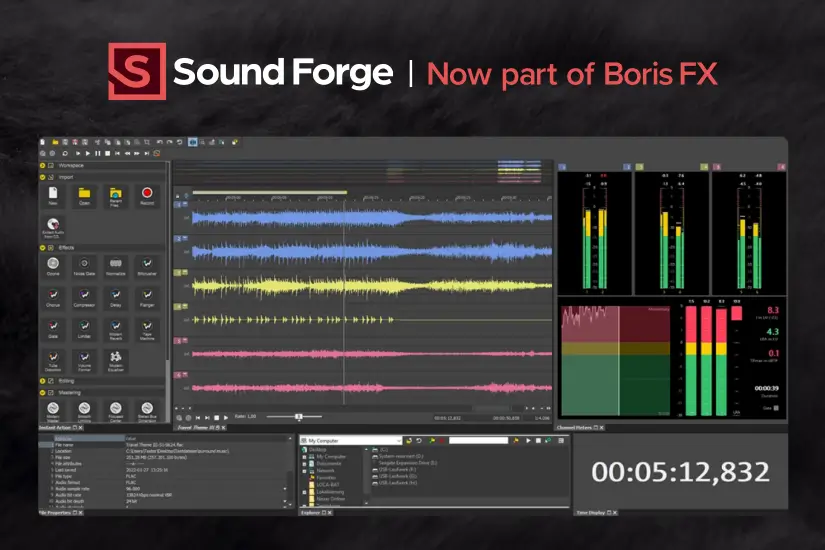
Task: Open the Tape Machine effect
Action: coord(147,329)
